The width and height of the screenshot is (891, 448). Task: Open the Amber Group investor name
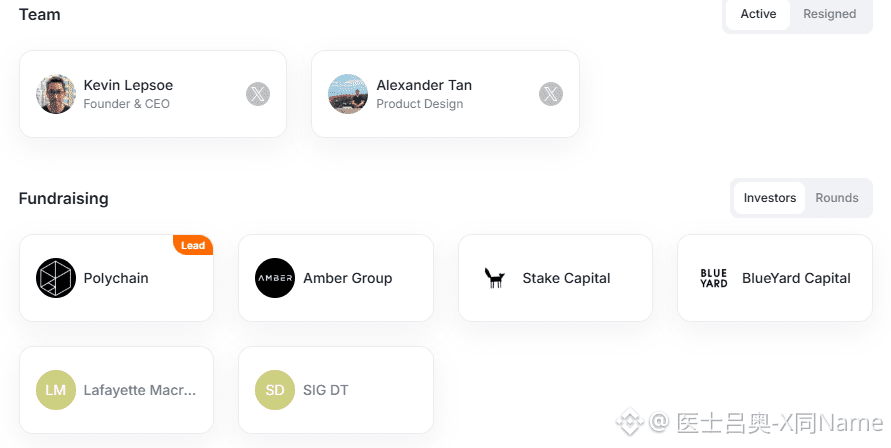coord(348,278)
